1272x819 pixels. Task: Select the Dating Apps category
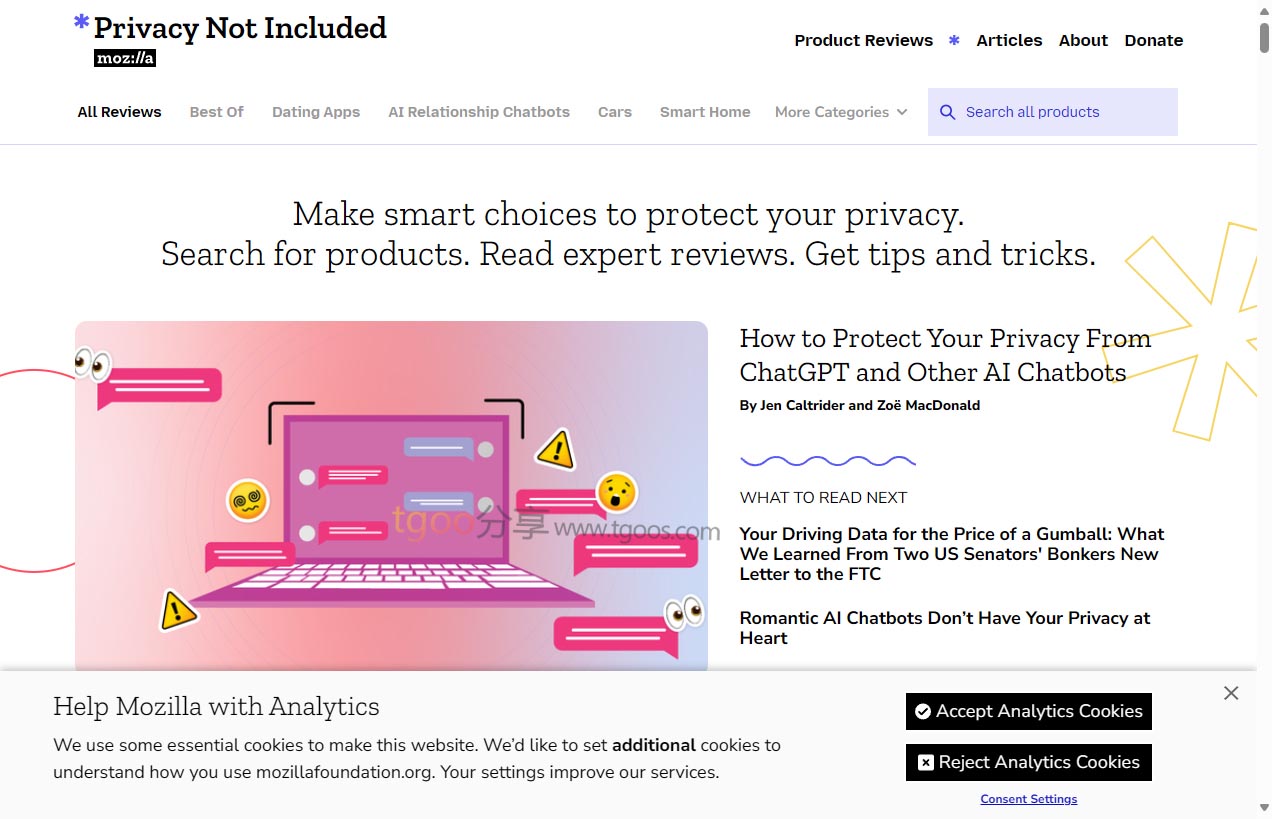pos(316,112)
